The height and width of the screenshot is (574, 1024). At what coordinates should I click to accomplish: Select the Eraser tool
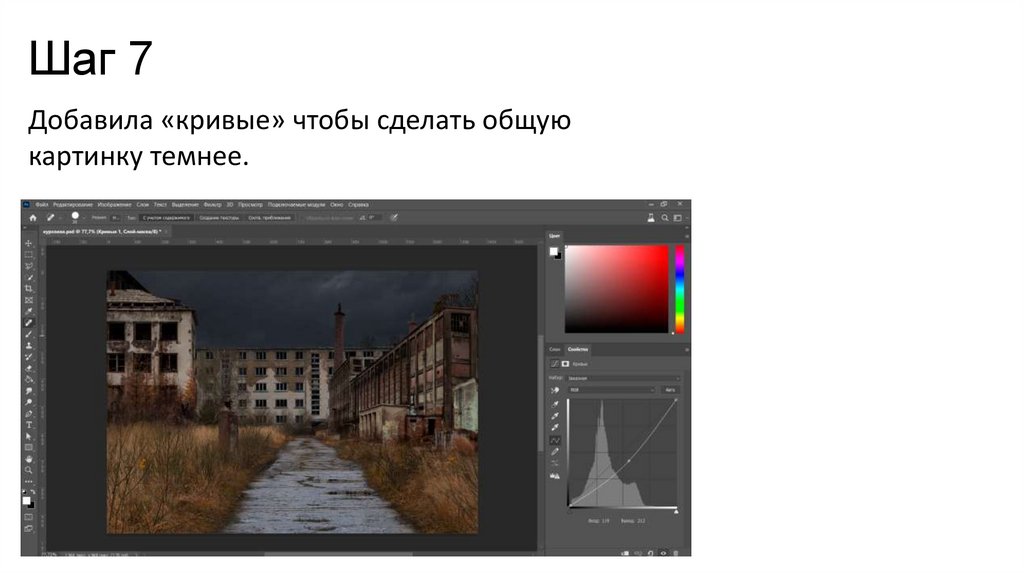tap(28, 368)
